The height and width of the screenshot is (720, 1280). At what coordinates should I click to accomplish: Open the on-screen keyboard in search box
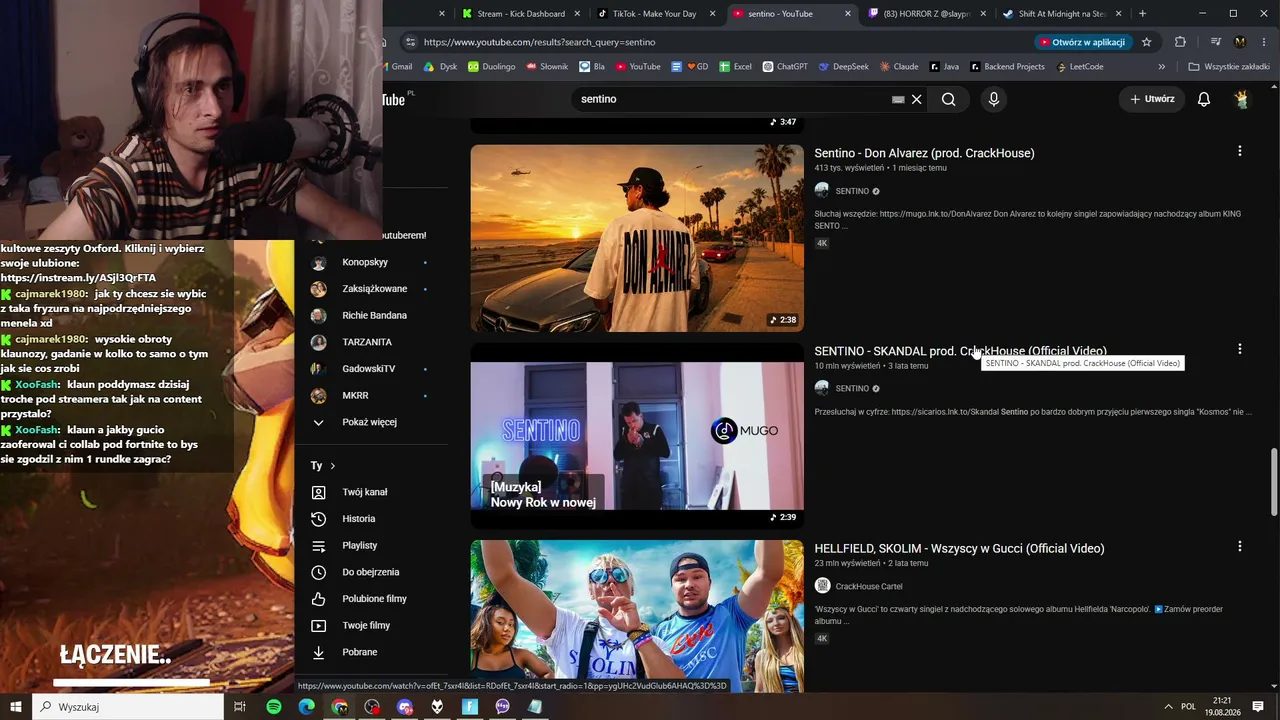coord(898,99)
